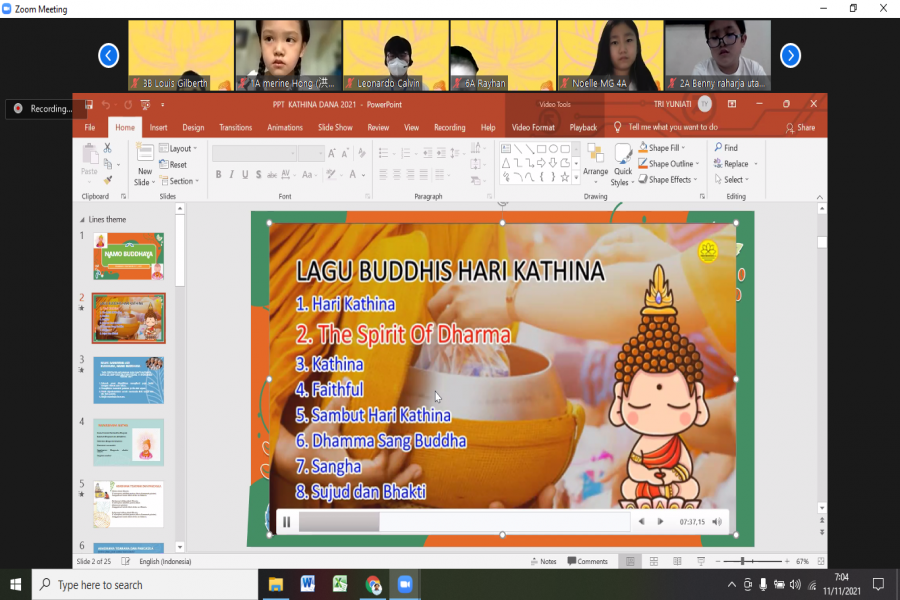Open the Playback ribbon tab

coord(583,127)
